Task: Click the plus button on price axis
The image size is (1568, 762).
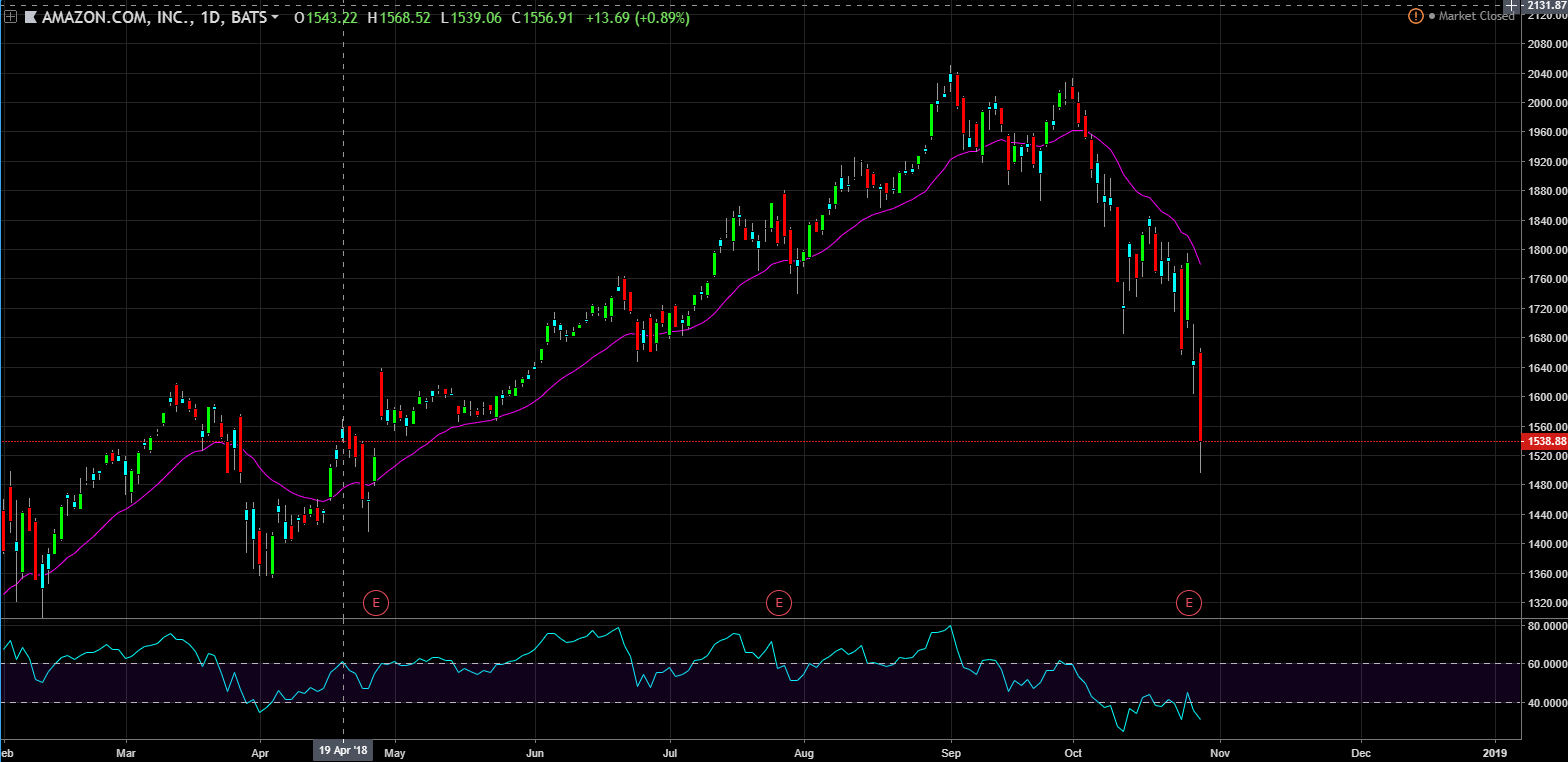Action: point(1511,6)
